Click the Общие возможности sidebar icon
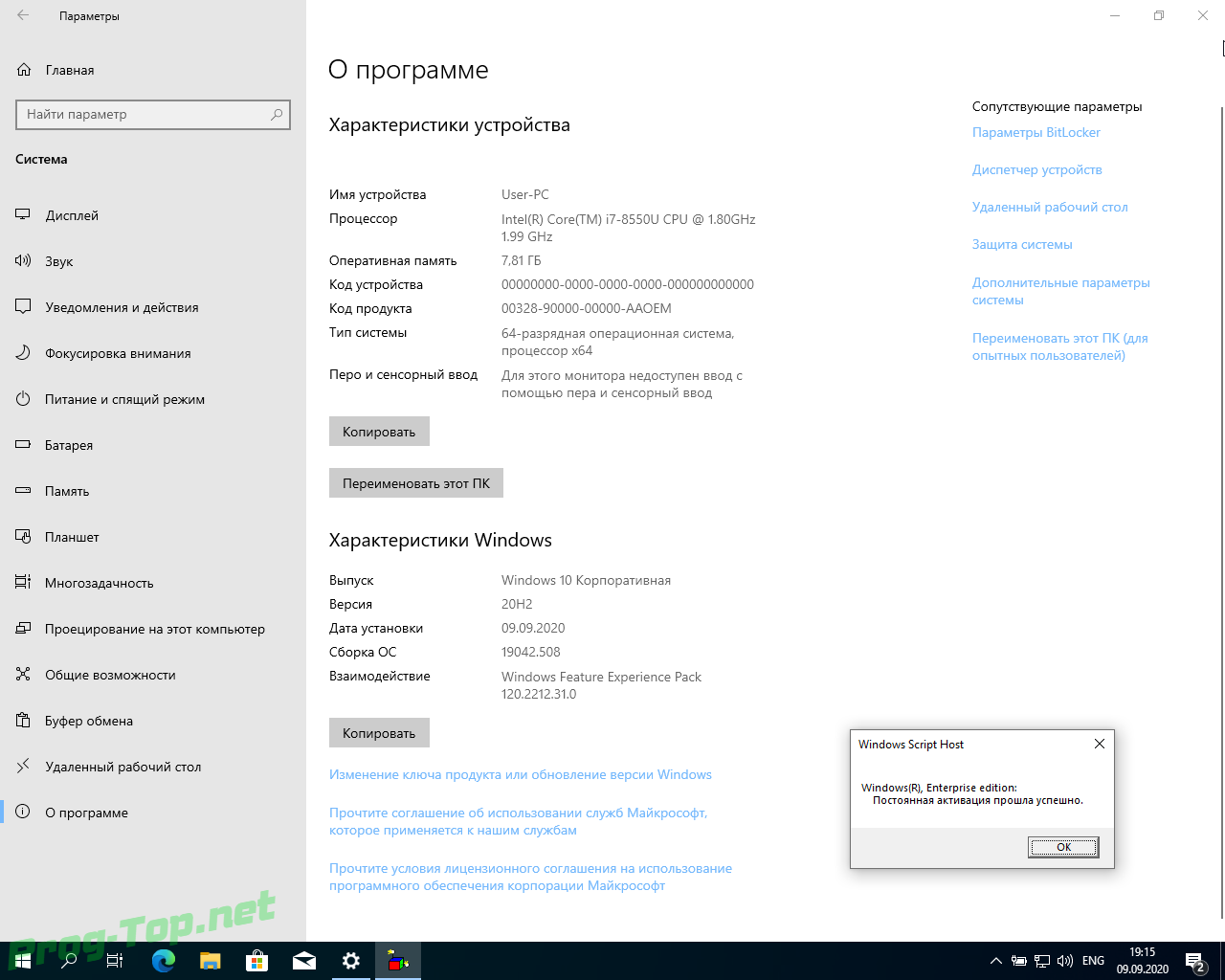This screenshot has height=980, width=1225. tap(23, 675)
